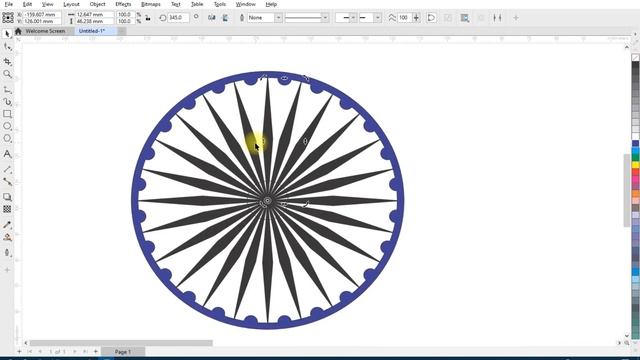Switch to the Welcome Screen tab
Image resolution: width=640 pixels, height=360 pixels.
(x=45, y=31)
